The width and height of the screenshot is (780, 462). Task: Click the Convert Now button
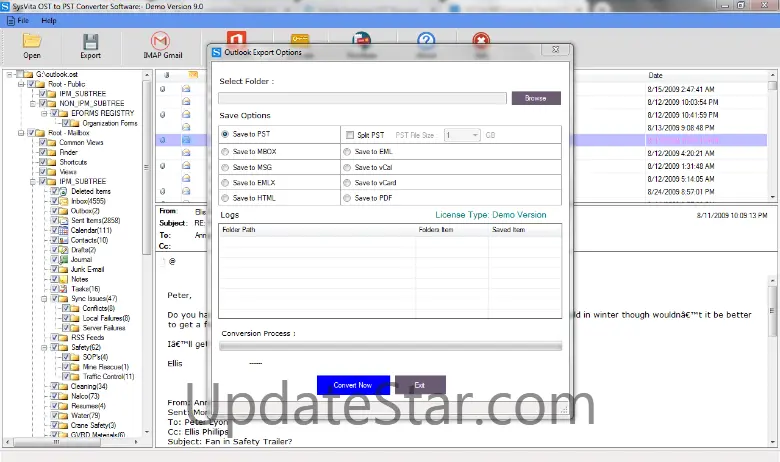(353, 385)
